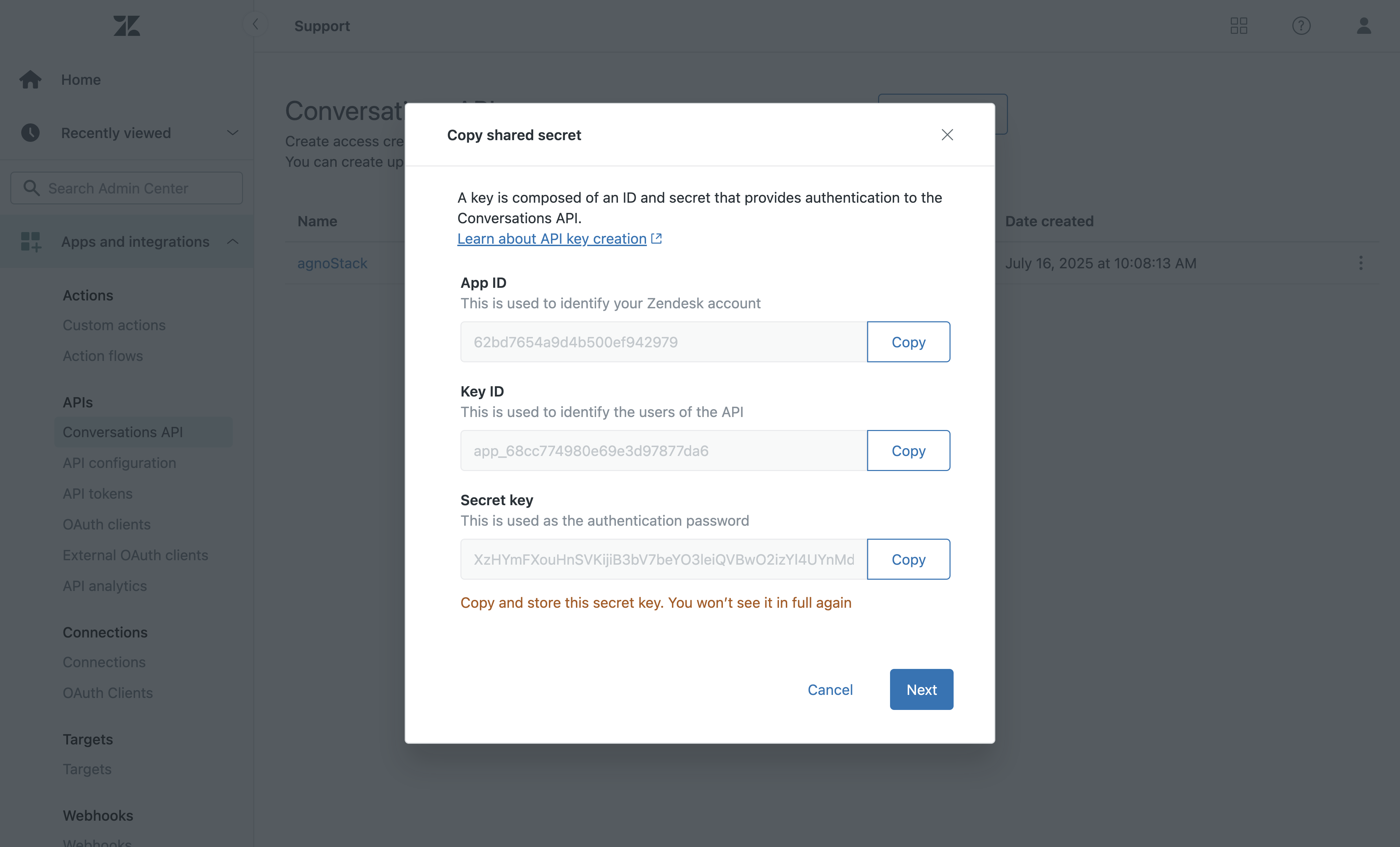
Task: Open the user profile avatar
Action: [1364, 26]
